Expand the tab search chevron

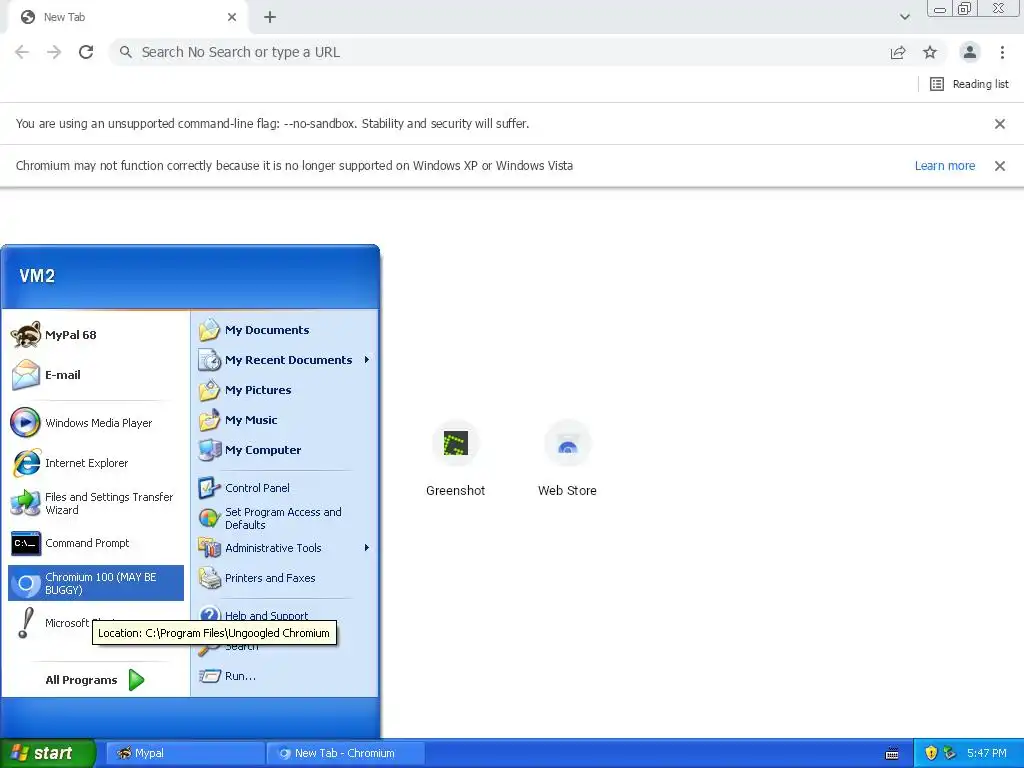(x=904, y=17)
